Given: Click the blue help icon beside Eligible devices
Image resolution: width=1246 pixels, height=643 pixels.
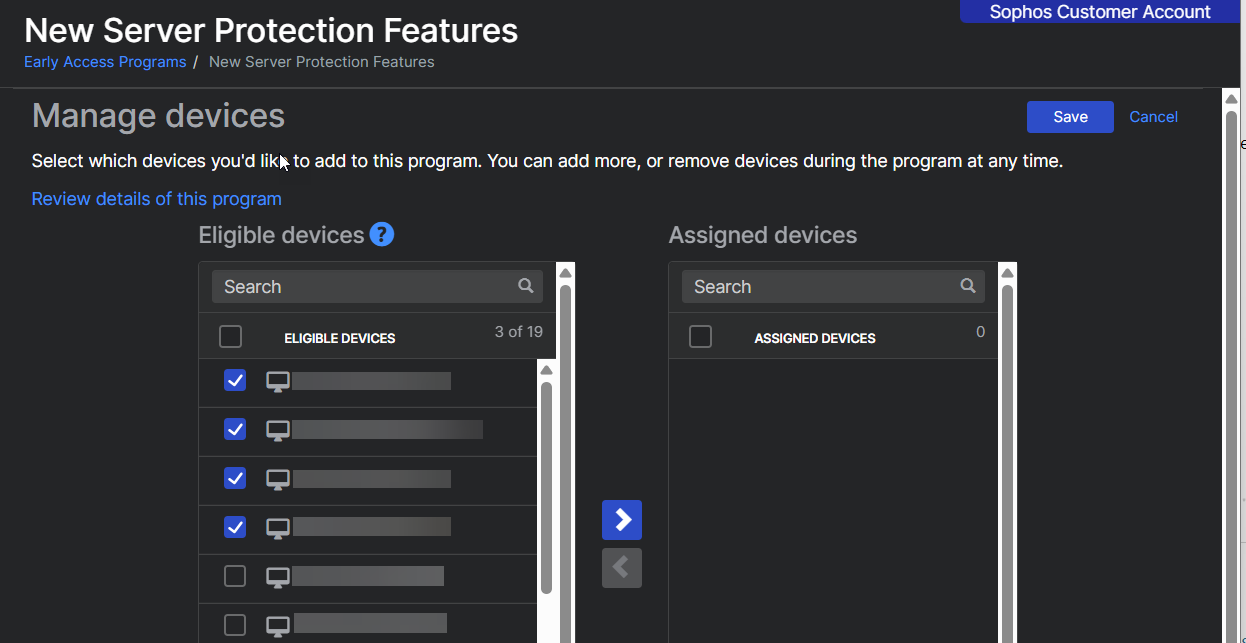Looking at the screenshot, I should coord(381,235).
